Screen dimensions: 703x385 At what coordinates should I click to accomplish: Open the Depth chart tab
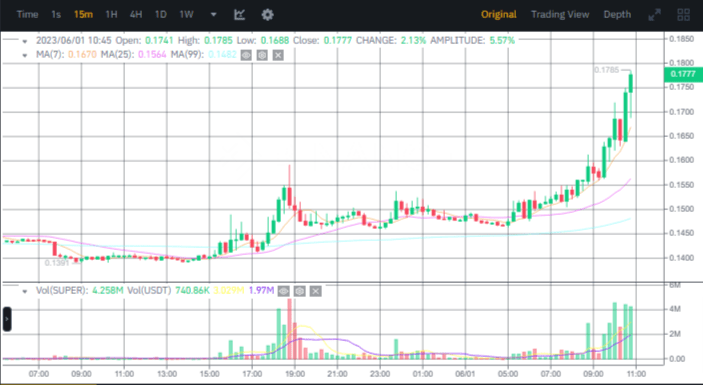[x=617, y=14]
